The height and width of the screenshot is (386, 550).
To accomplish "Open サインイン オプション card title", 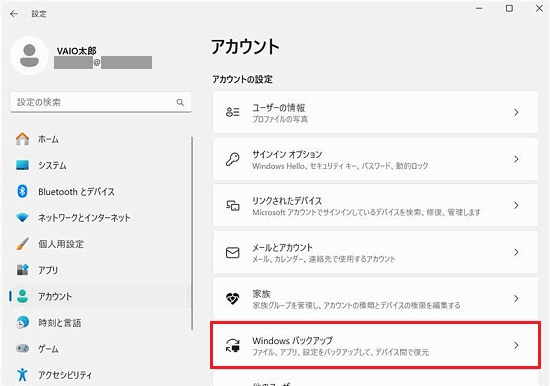I will 287,154.
